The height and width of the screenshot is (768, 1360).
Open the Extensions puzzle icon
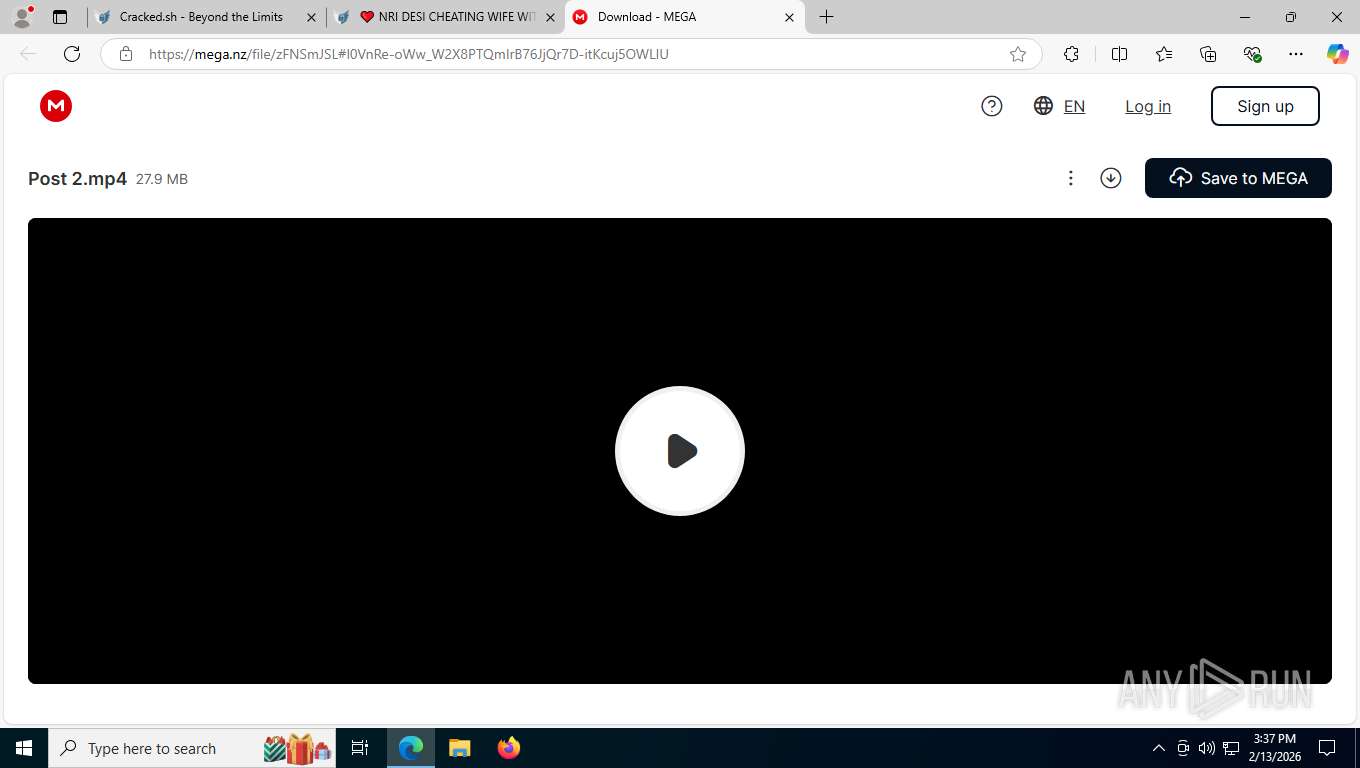(x=1071, y=54)
